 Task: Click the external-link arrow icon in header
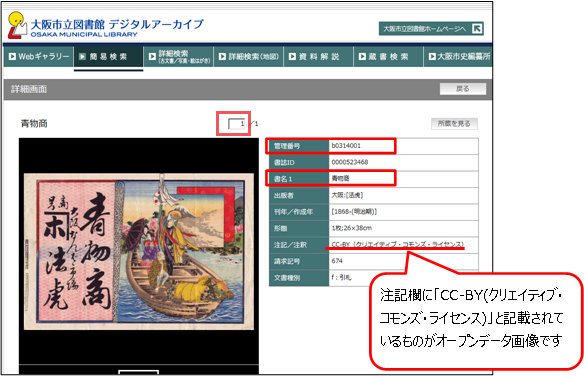[477, 29]
